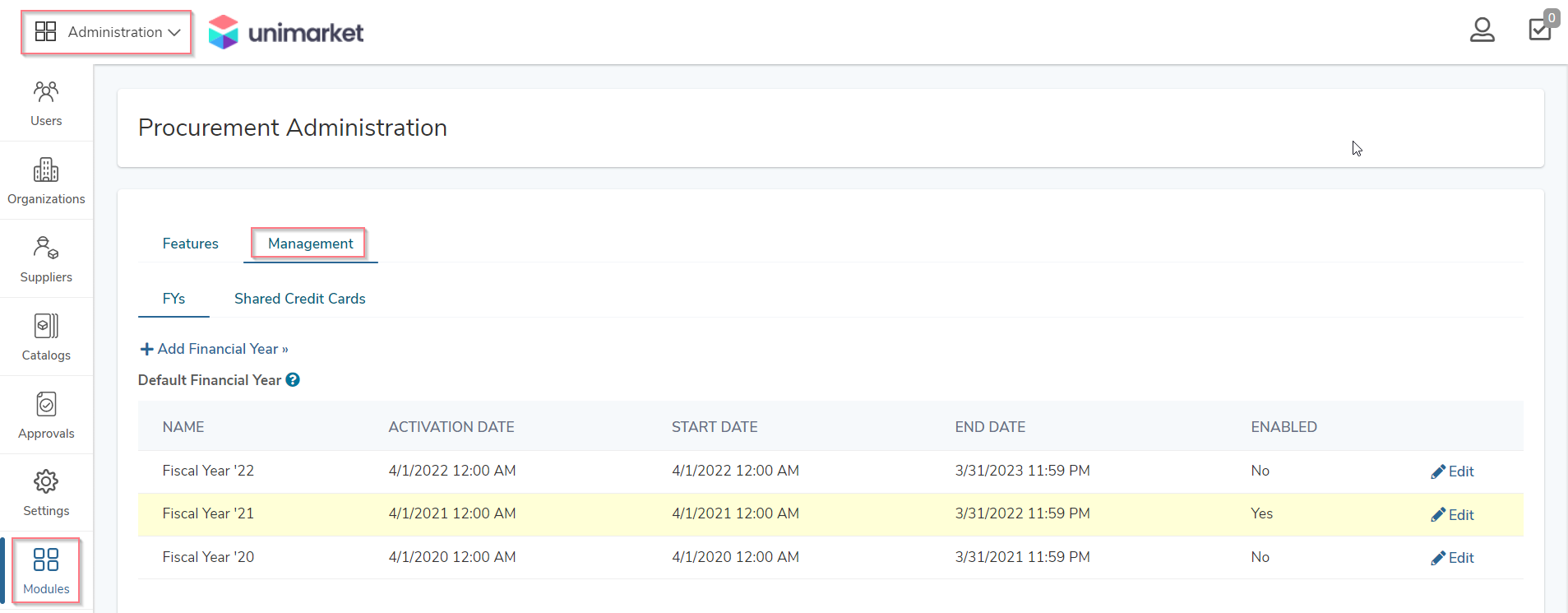
Task: Edit the Fiscal Year '22 row
Action: pyautogui.click(x=1452, y=471)
